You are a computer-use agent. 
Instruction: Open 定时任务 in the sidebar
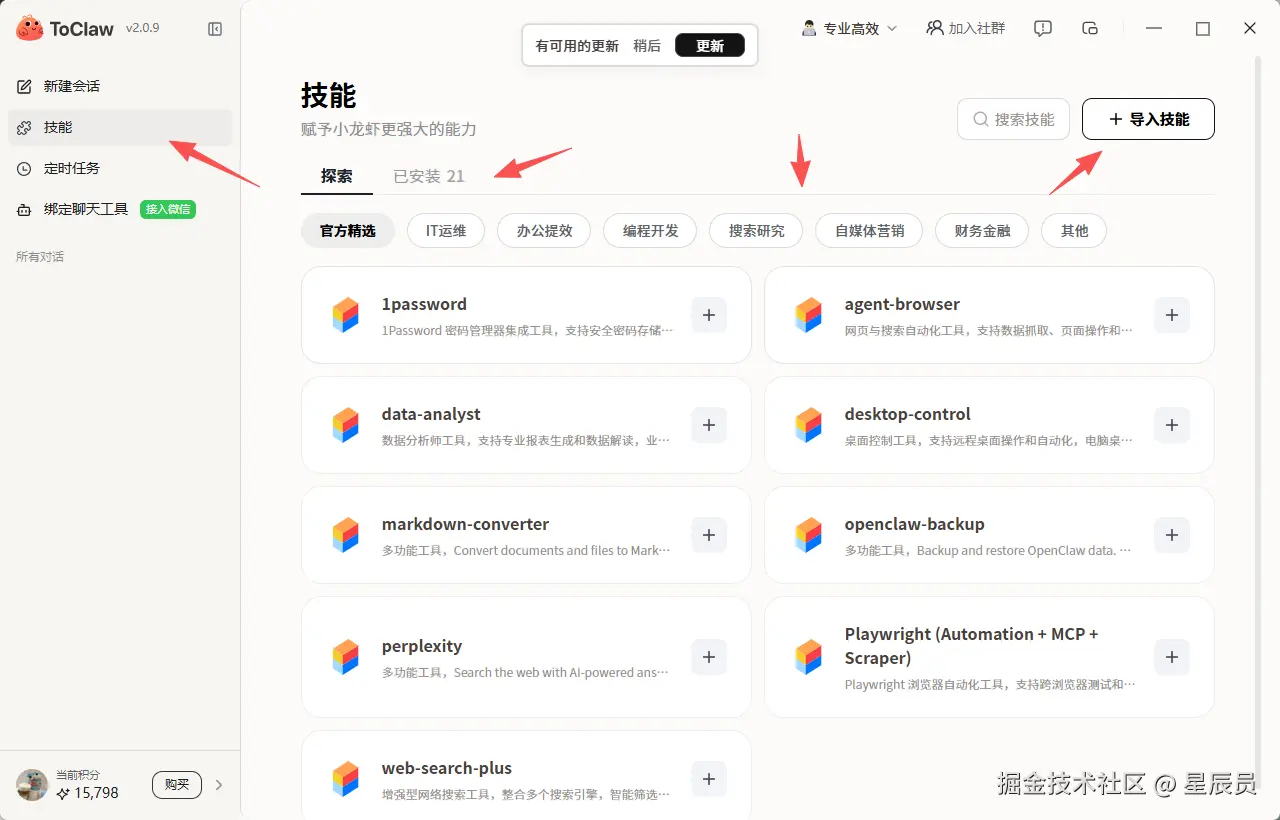[120, 168]
